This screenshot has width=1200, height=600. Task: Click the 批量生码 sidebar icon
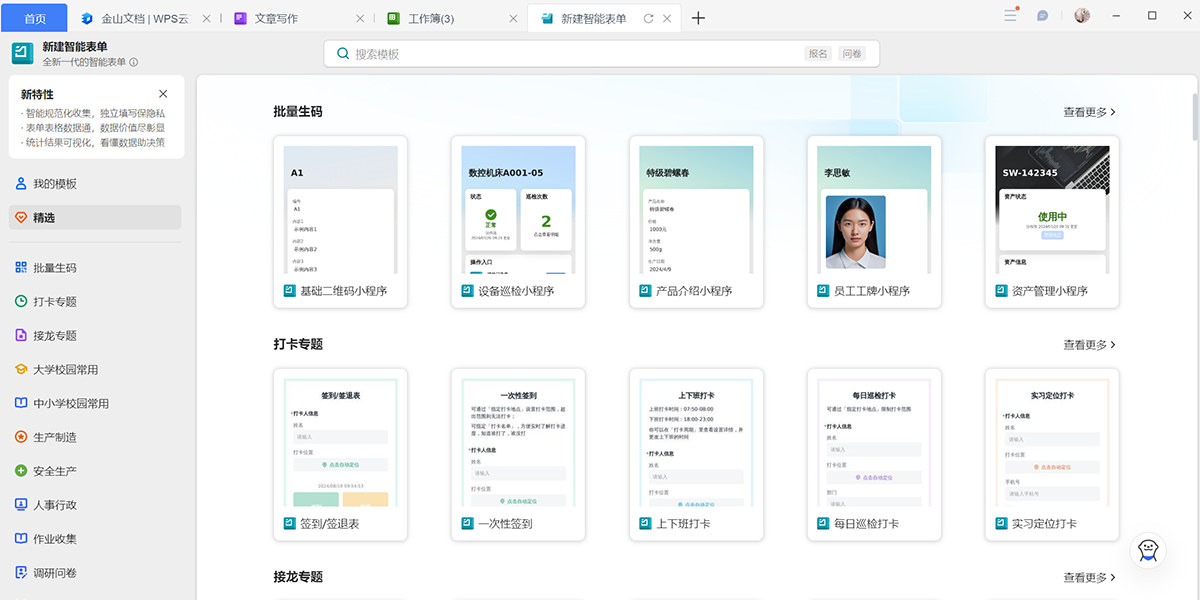point(21,268)
